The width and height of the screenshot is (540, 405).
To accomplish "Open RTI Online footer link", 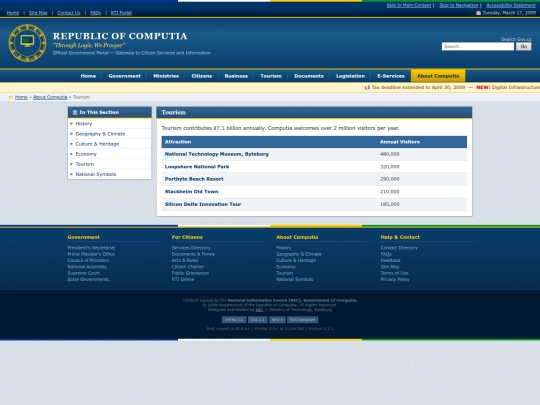I will 183,279.
